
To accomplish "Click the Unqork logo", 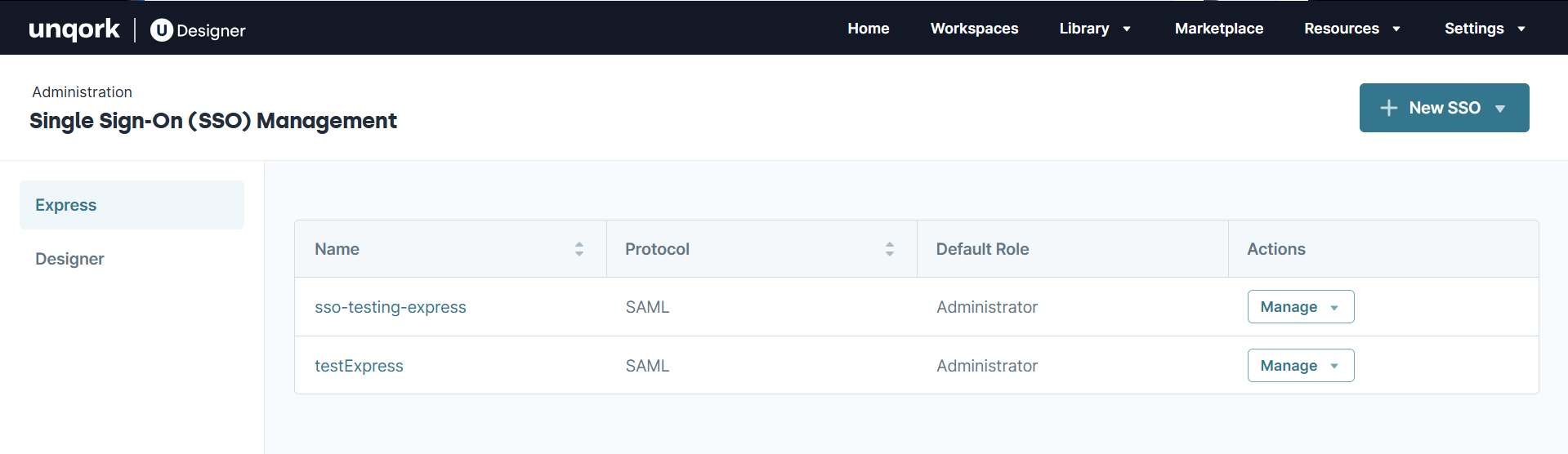I will click(74, 29).
